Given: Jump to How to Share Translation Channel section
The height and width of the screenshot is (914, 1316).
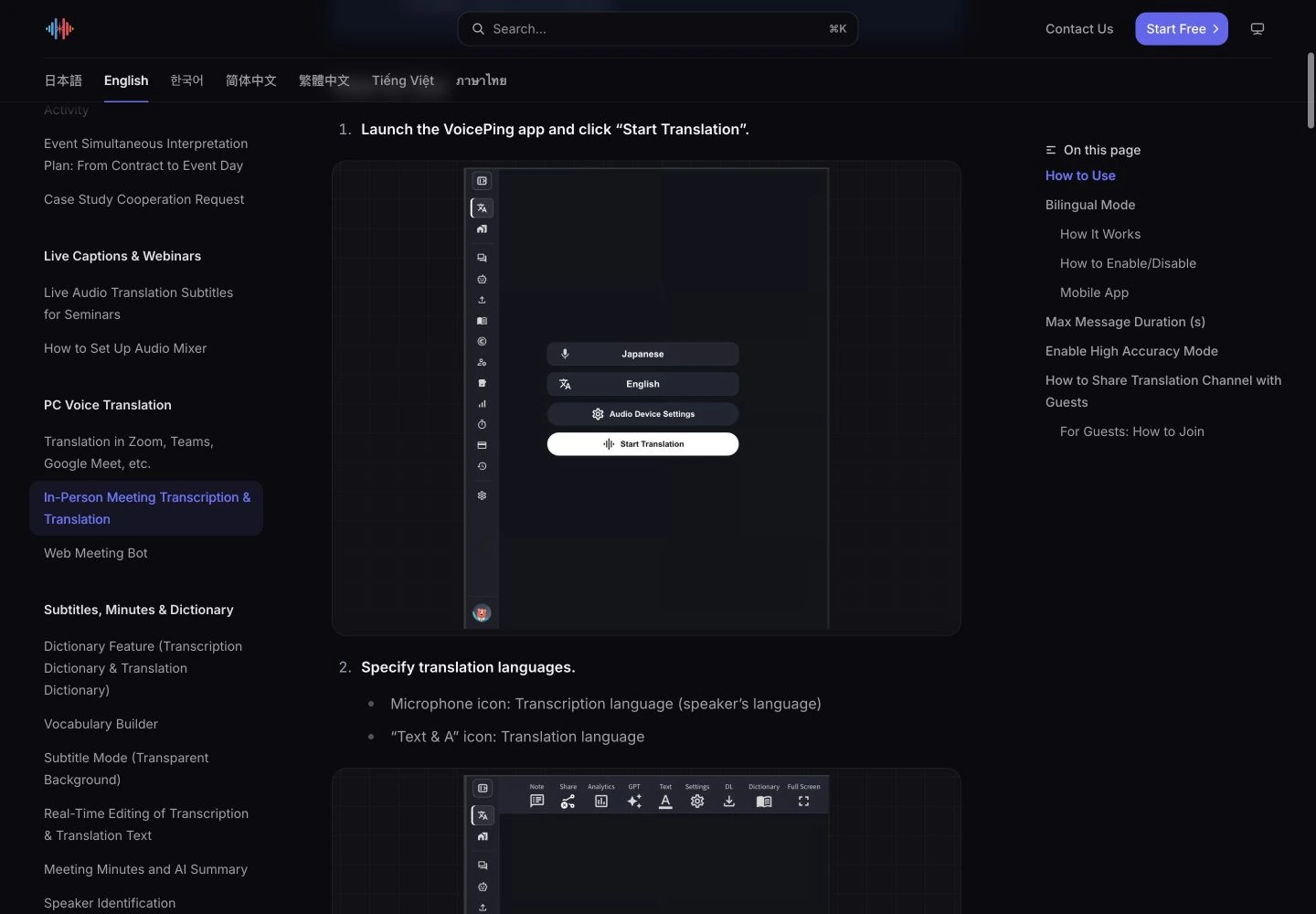Looking at the screenshot, I should point(1163,391).
